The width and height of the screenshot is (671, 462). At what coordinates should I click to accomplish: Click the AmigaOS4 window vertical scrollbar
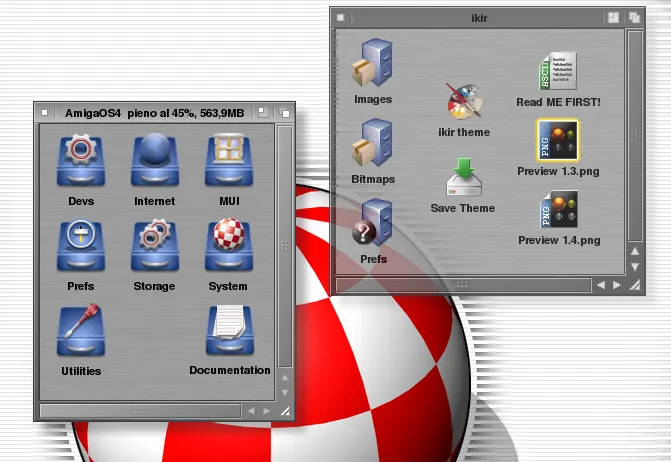click(x=285, y=240)
